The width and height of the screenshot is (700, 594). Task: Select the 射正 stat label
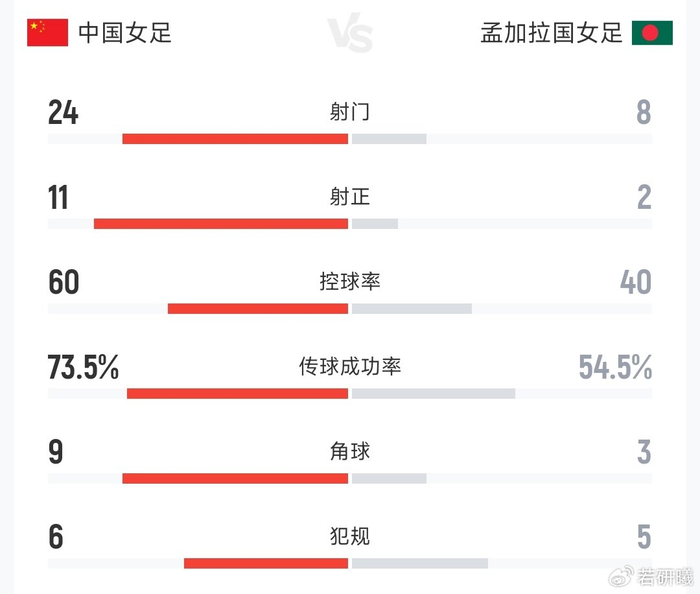(350, 197)
